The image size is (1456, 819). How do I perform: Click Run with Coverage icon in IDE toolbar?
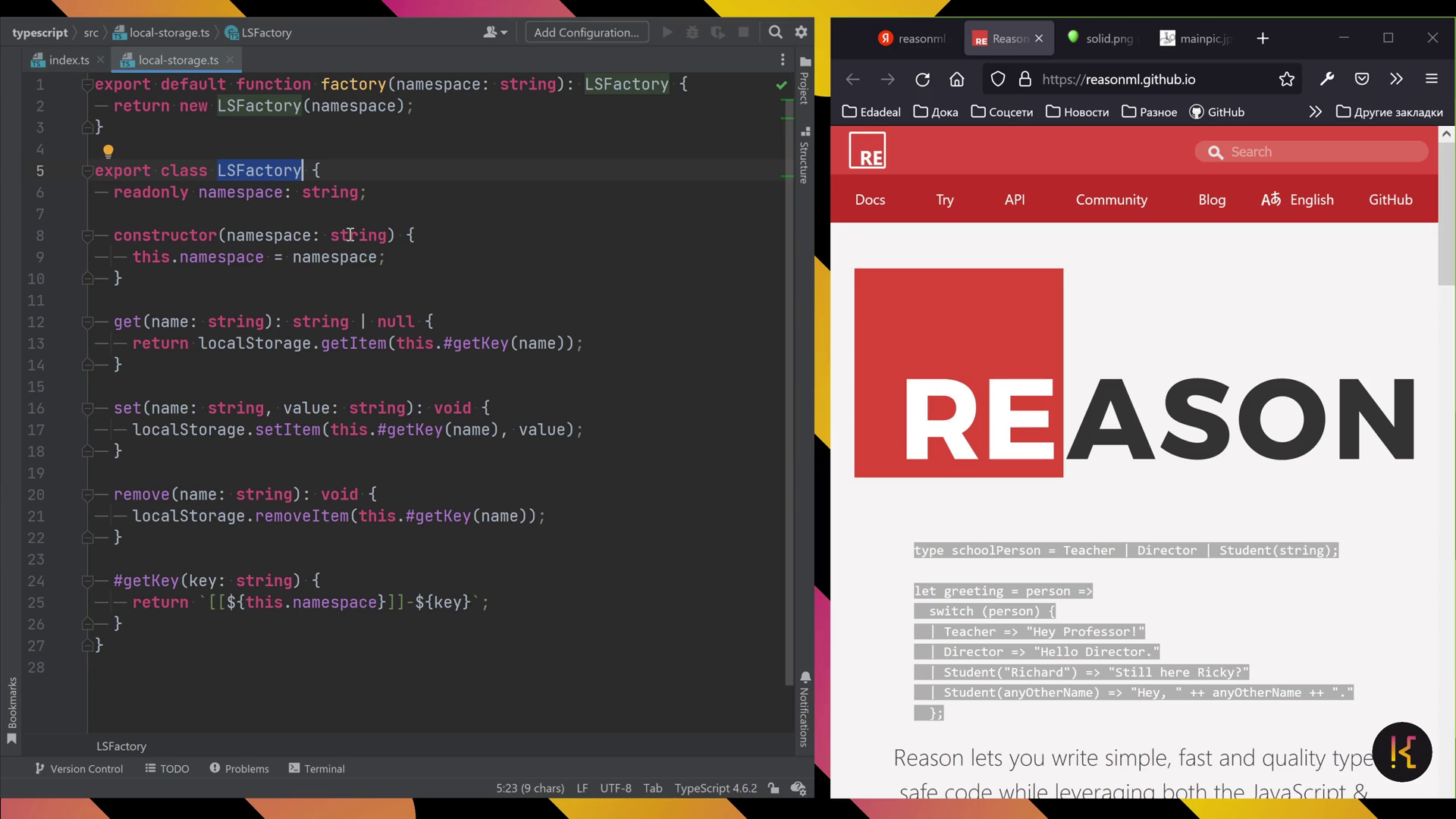(x=718, y=32)
